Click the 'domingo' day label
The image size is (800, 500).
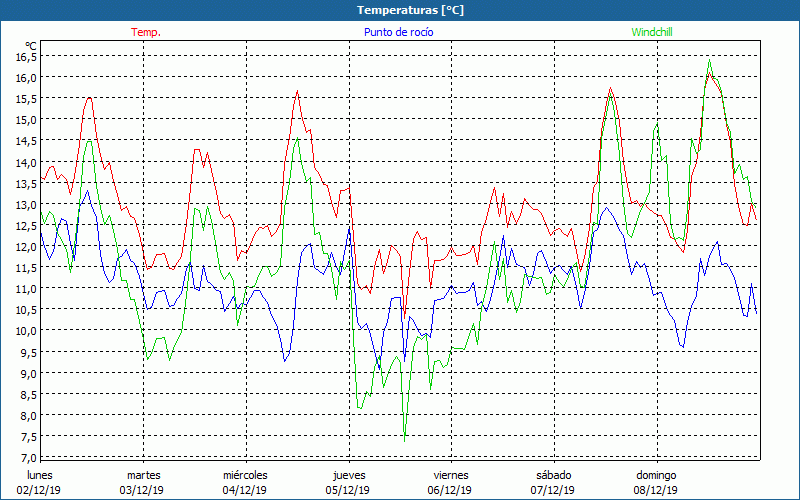(656, 475)
